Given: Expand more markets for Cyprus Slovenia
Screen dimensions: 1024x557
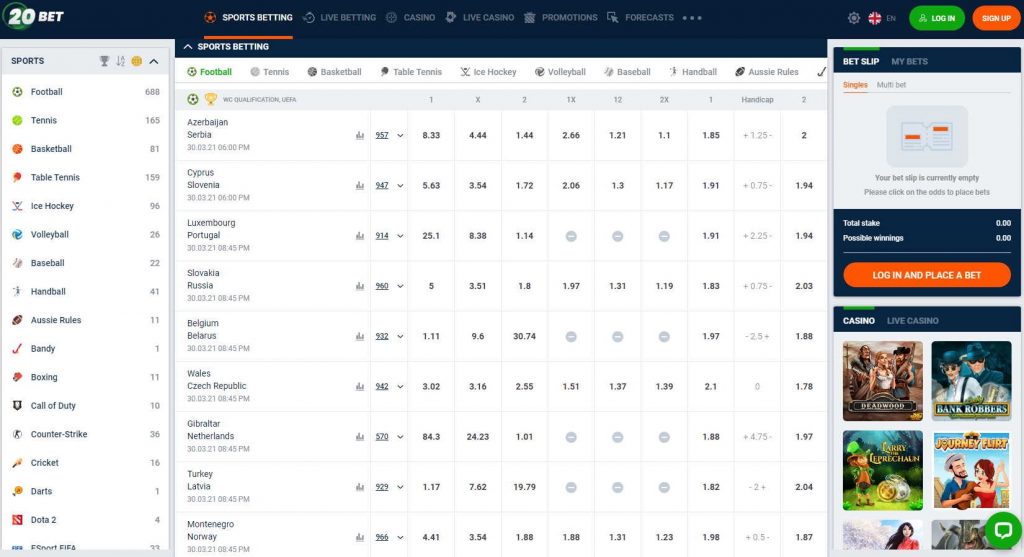Looking at the screenshot, I should tap(400, 185).
